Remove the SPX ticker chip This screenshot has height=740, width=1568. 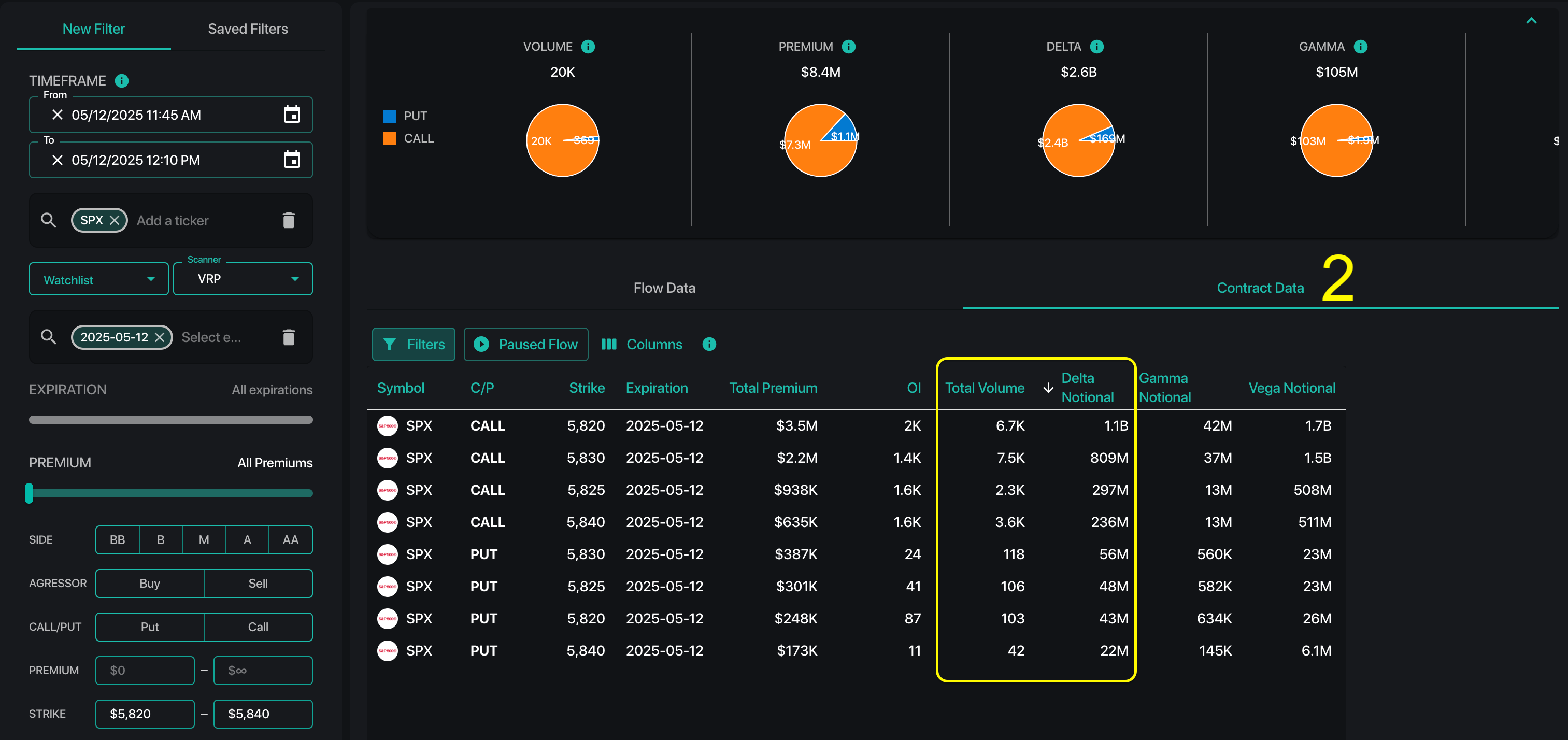[115, 220]
